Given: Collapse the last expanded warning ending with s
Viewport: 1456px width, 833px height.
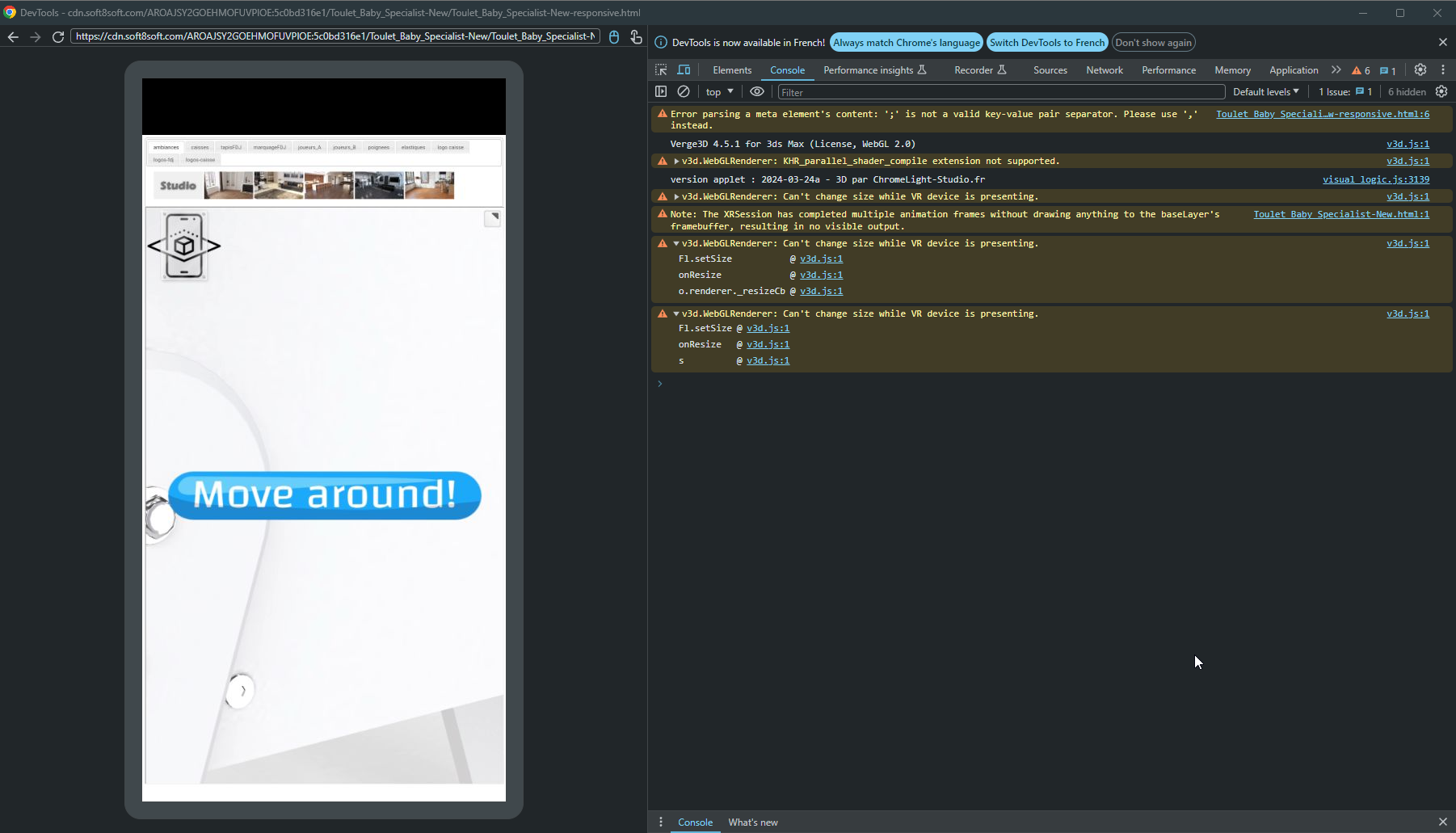Looking at the screenshot, I should [x=676, y=313].
